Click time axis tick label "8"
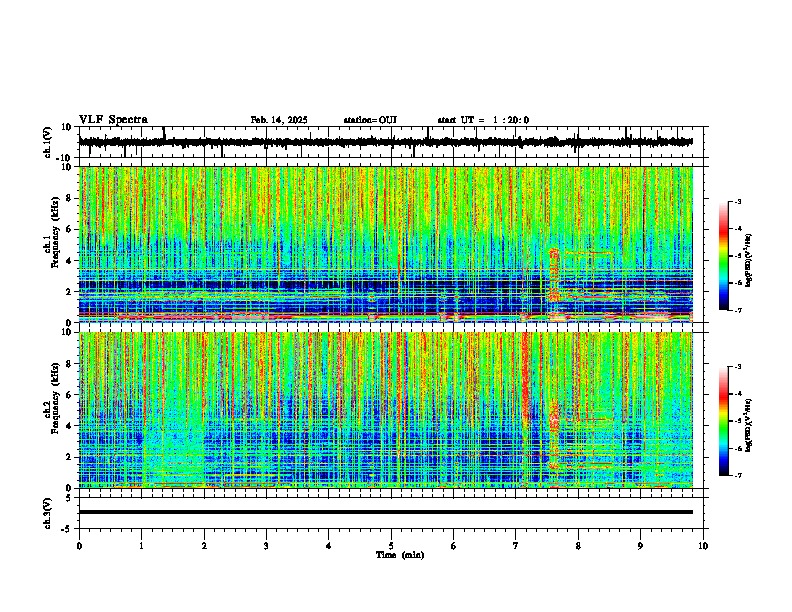The height and width of the screenshot is (612, 792). 578,545
